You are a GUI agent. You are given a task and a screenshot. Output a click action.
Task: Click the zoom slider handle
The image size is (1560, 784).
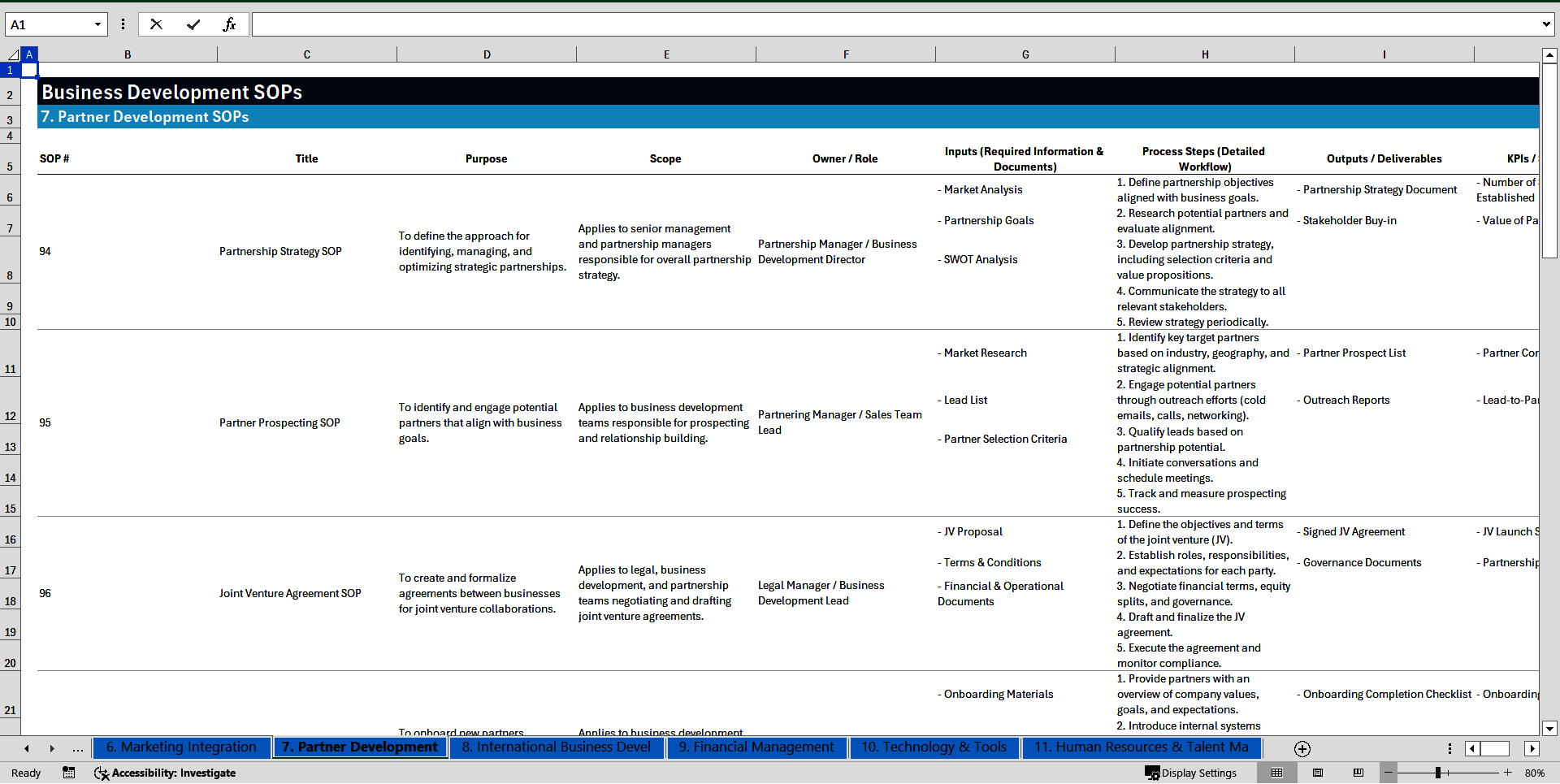(x=1438, y=773)
